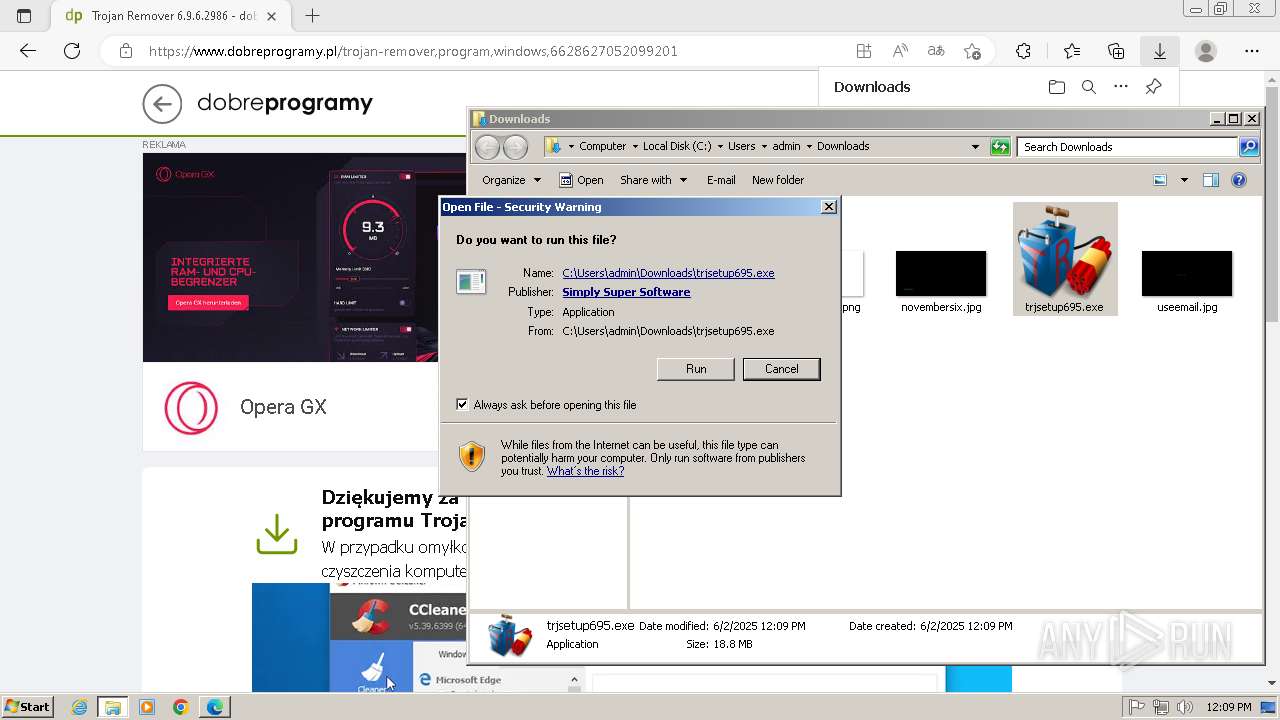Click the Users breadcrumb segment

tap(741, 146)
